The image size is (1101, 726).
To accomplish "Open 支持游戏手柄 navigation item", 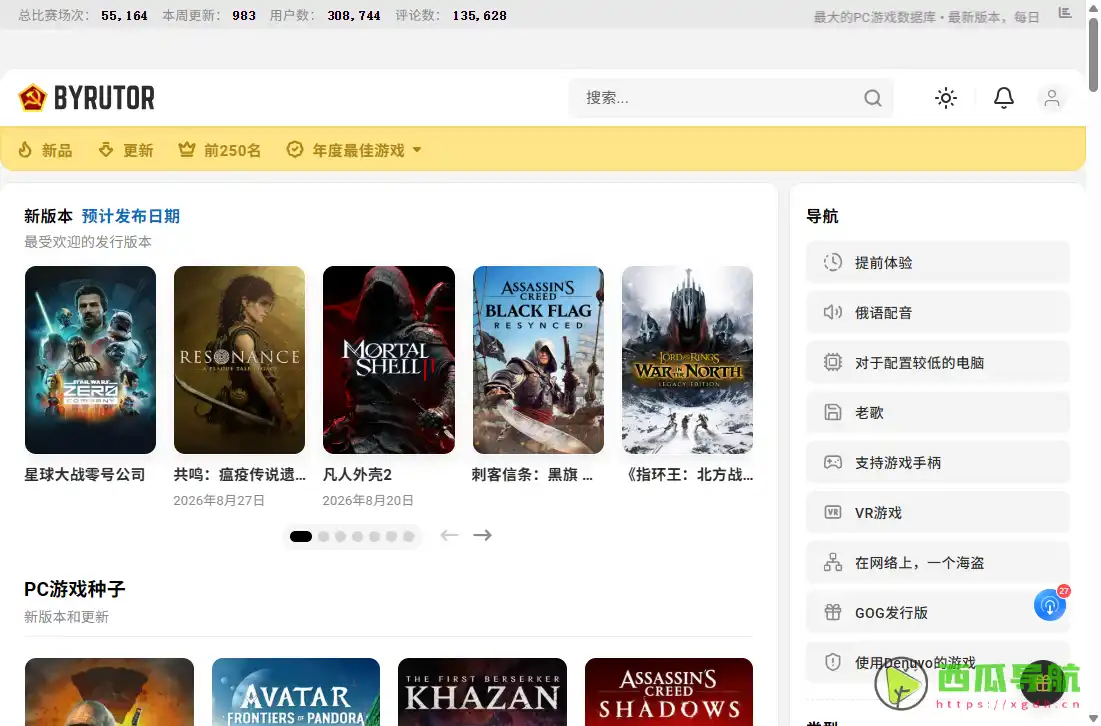I will pyautogui.click(x=937, y=463).
